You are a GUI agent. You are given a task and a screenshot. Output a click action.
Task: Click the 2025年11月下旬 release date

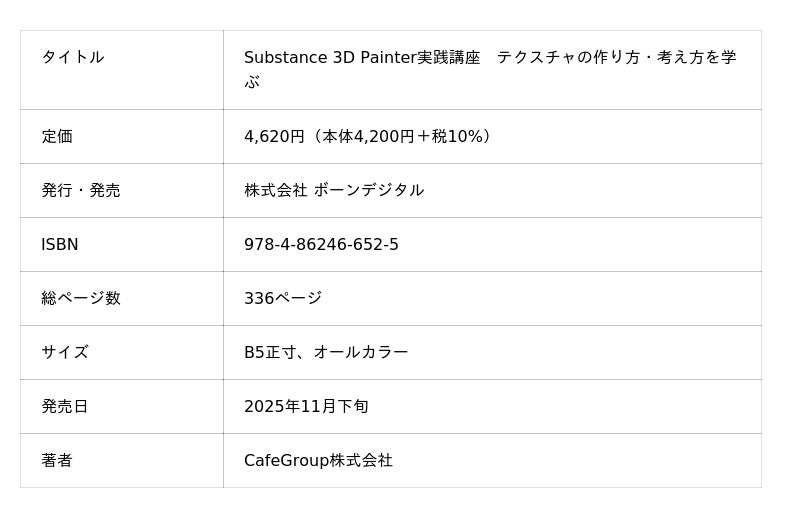306,407
